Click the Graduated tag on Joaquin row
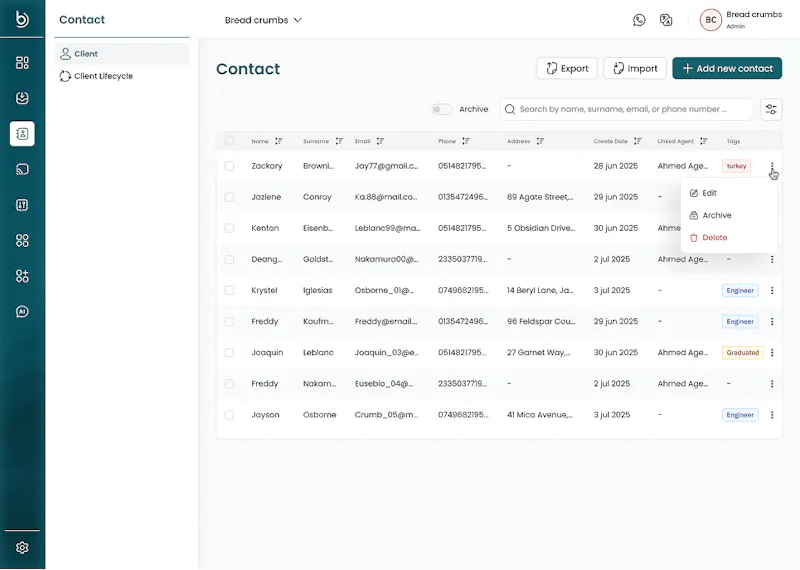Viewport: 800px width, 570px height. click(743, 353)
